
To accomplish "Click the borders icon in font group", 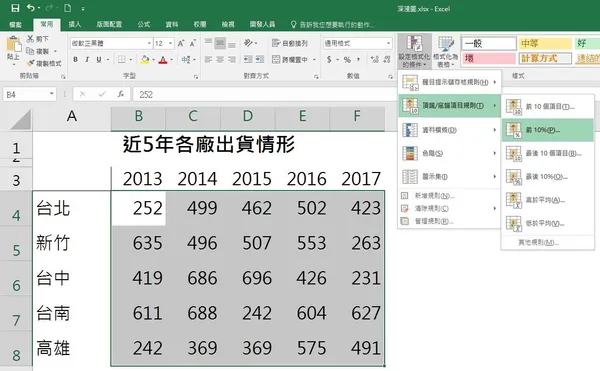I will (122, 59).
